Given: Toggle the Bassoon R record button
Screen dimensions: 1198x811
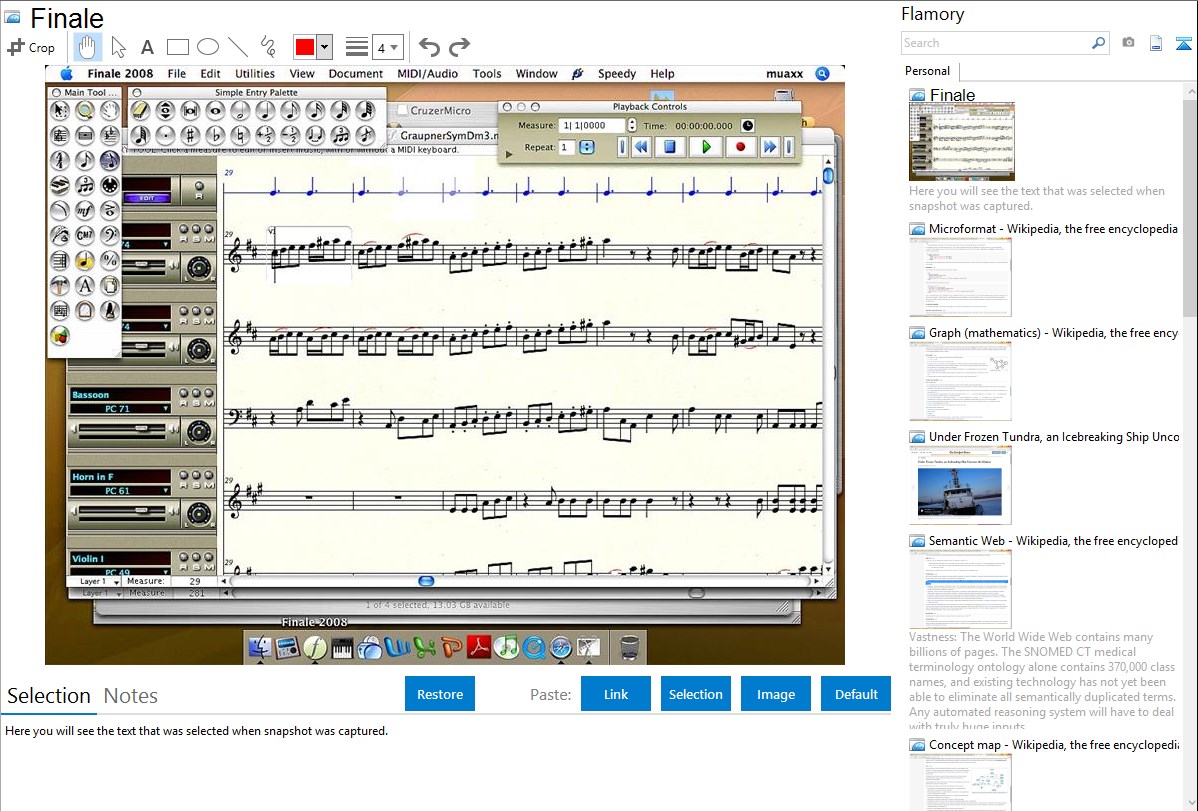Looking at the screenshot, I should tap(184, 393).
